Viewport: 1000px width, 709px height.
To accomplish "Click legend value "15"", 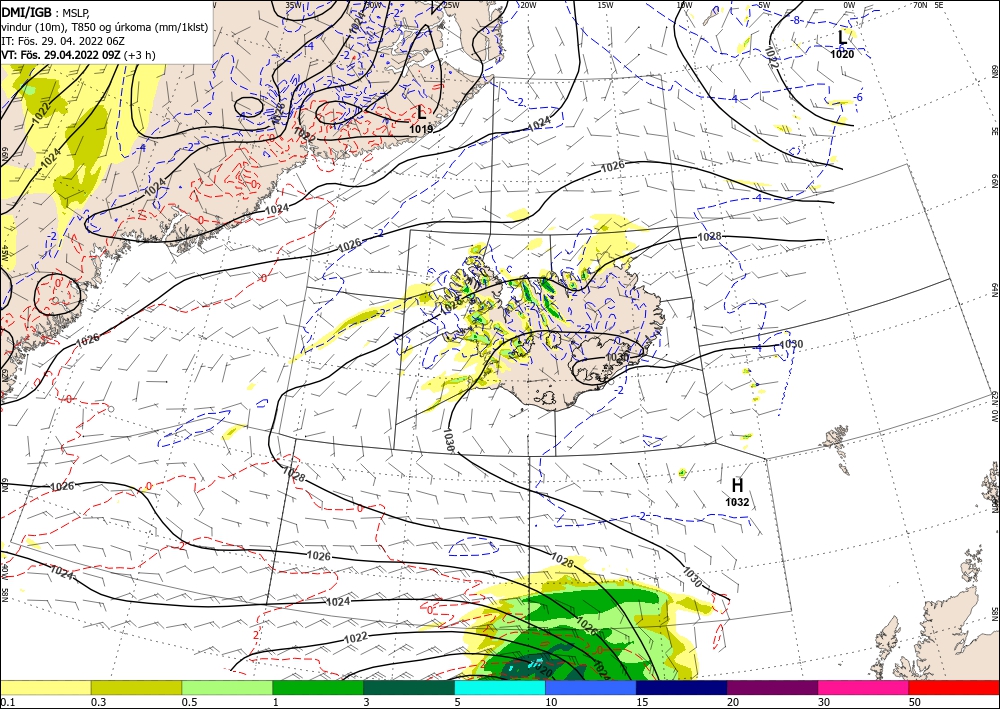I will point(642,702).
